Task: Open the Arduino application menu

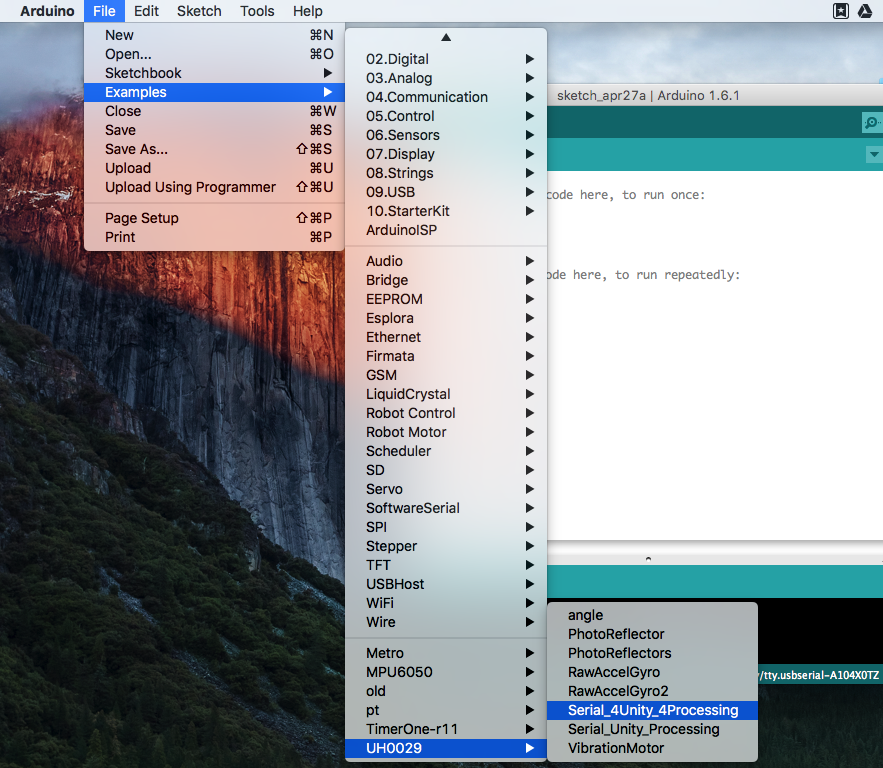Action: (x=47, y=11)
